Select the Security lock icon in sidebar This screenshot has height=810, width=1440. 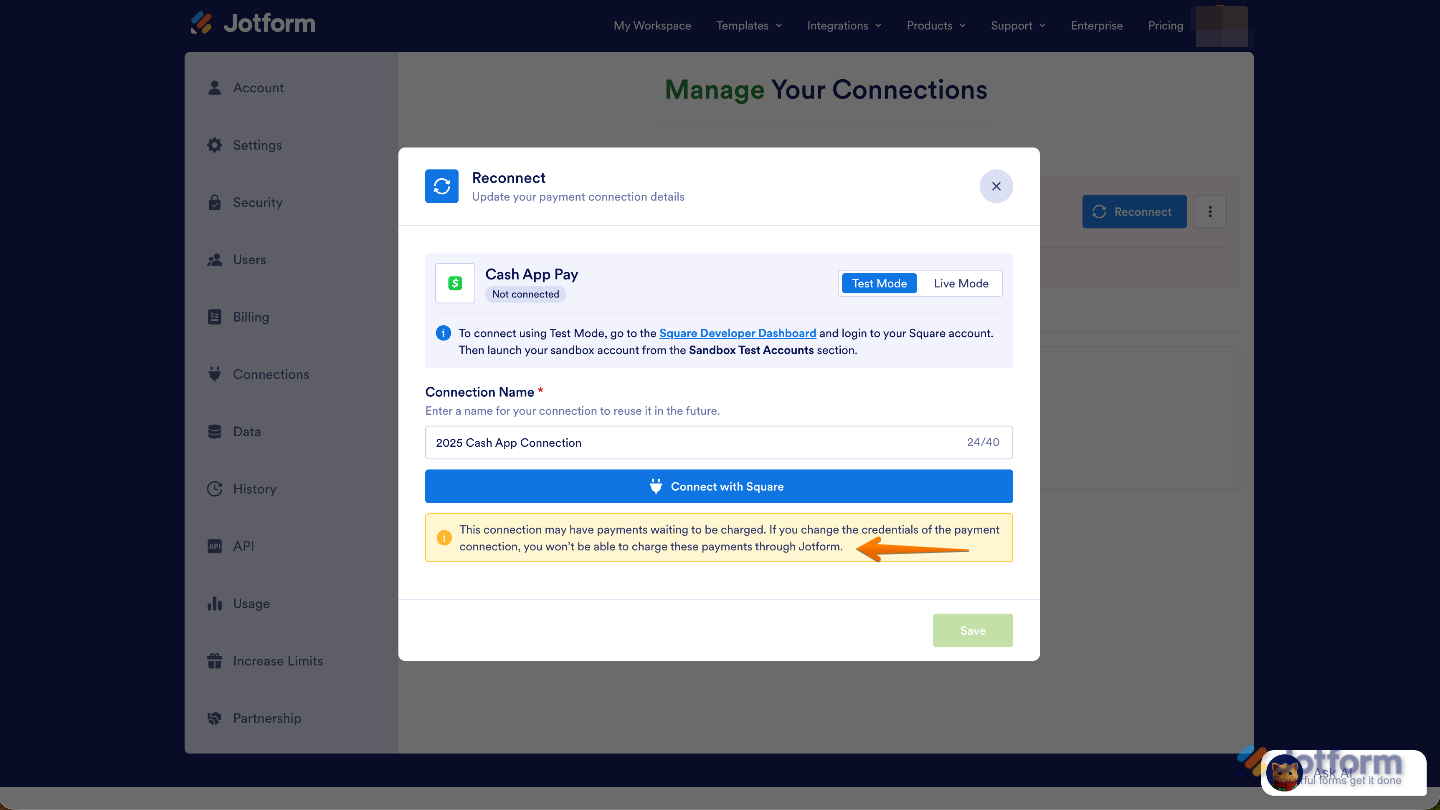coord(214,202)
